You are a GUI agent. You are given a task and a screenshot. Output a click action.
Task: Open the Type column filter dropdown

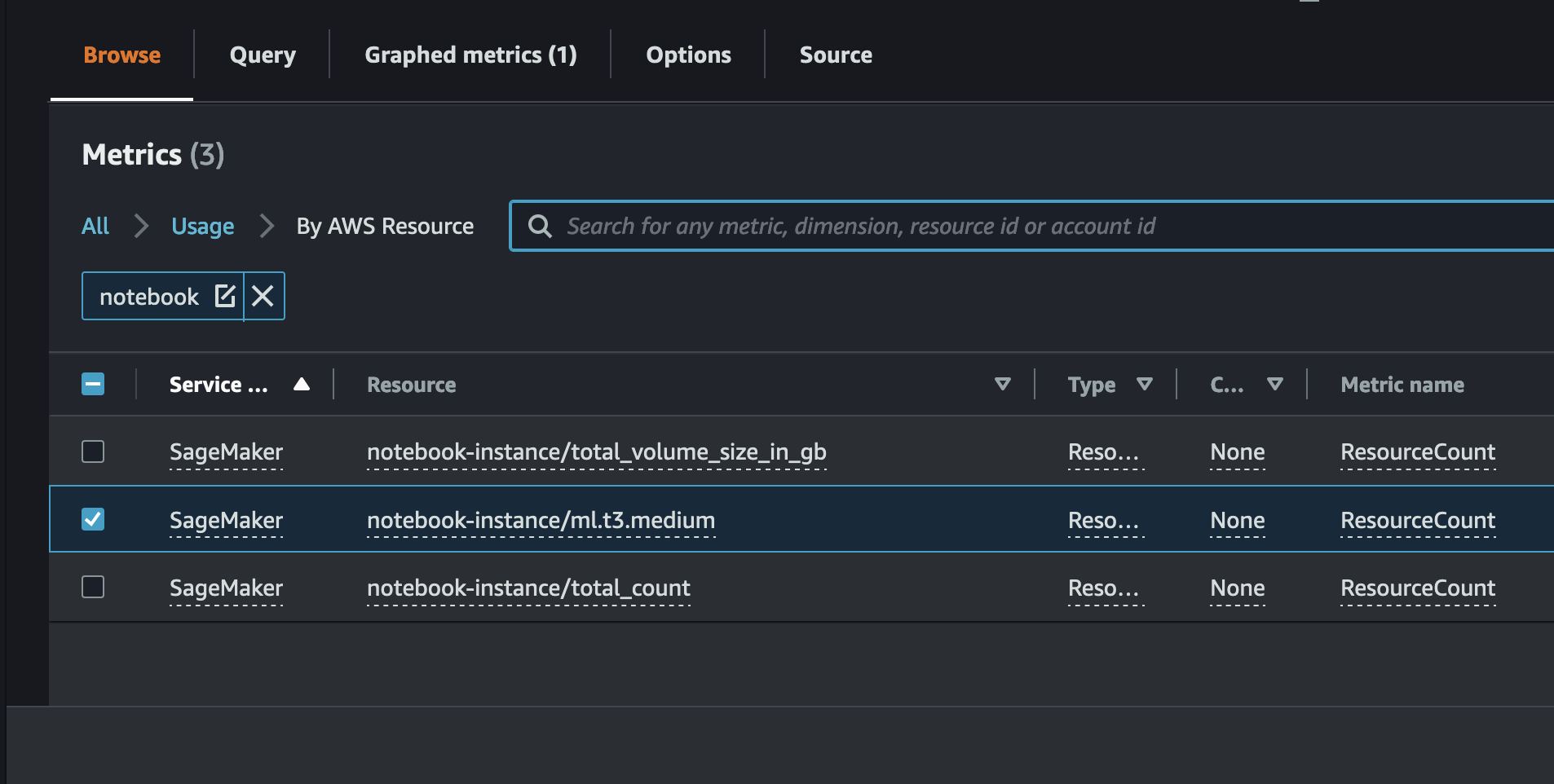click(1146, 384)
